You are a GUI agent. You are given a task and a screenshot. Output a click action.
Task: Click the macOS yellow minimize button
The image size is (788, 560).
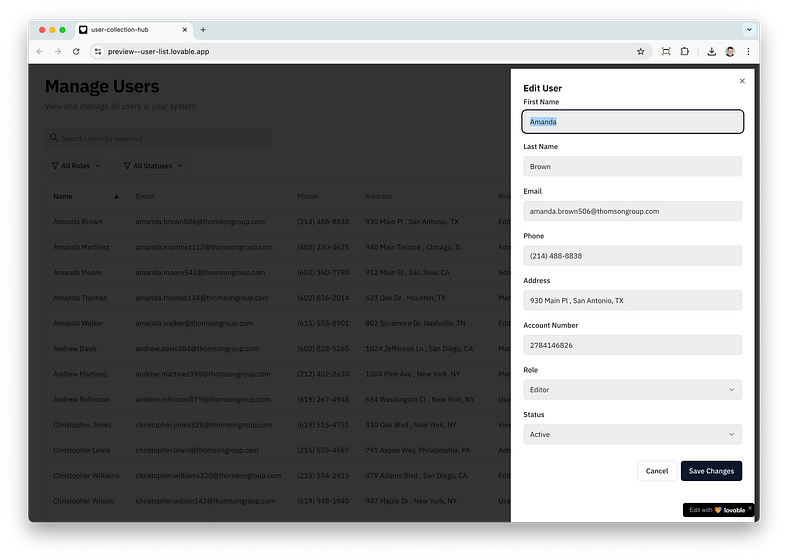(x=52, y=30)
